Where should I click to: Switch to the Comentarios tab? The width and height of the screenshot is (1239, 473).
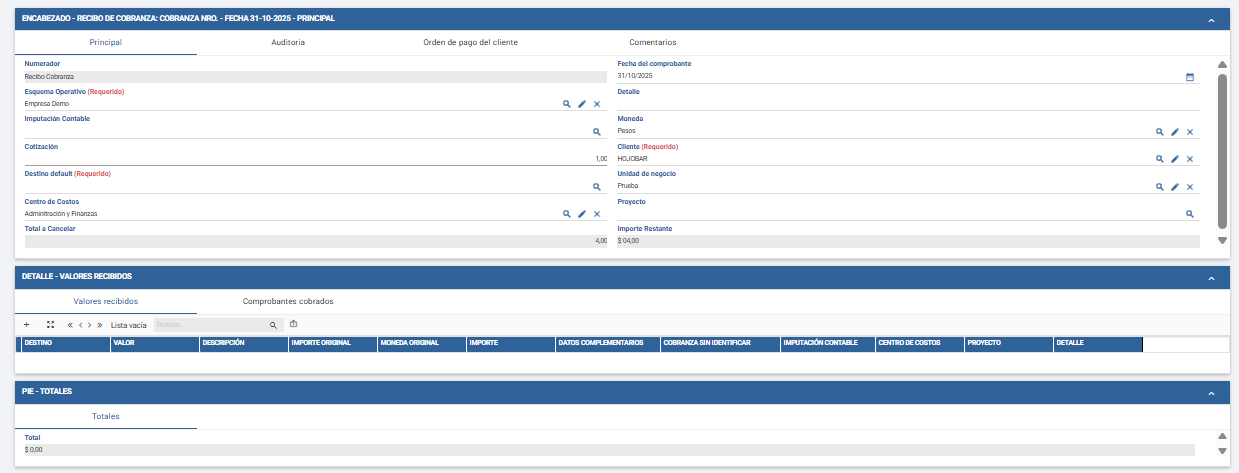(x=652, y=43)
